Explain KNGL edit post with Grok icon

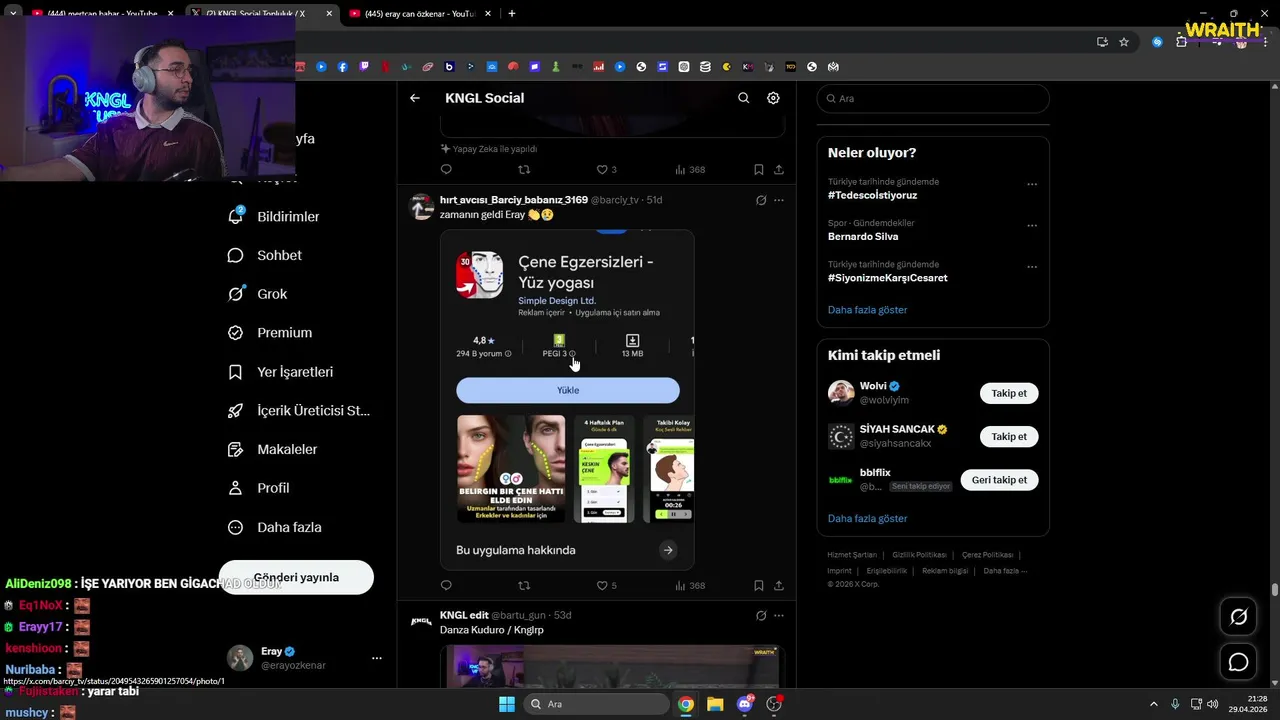coord(761,615)
